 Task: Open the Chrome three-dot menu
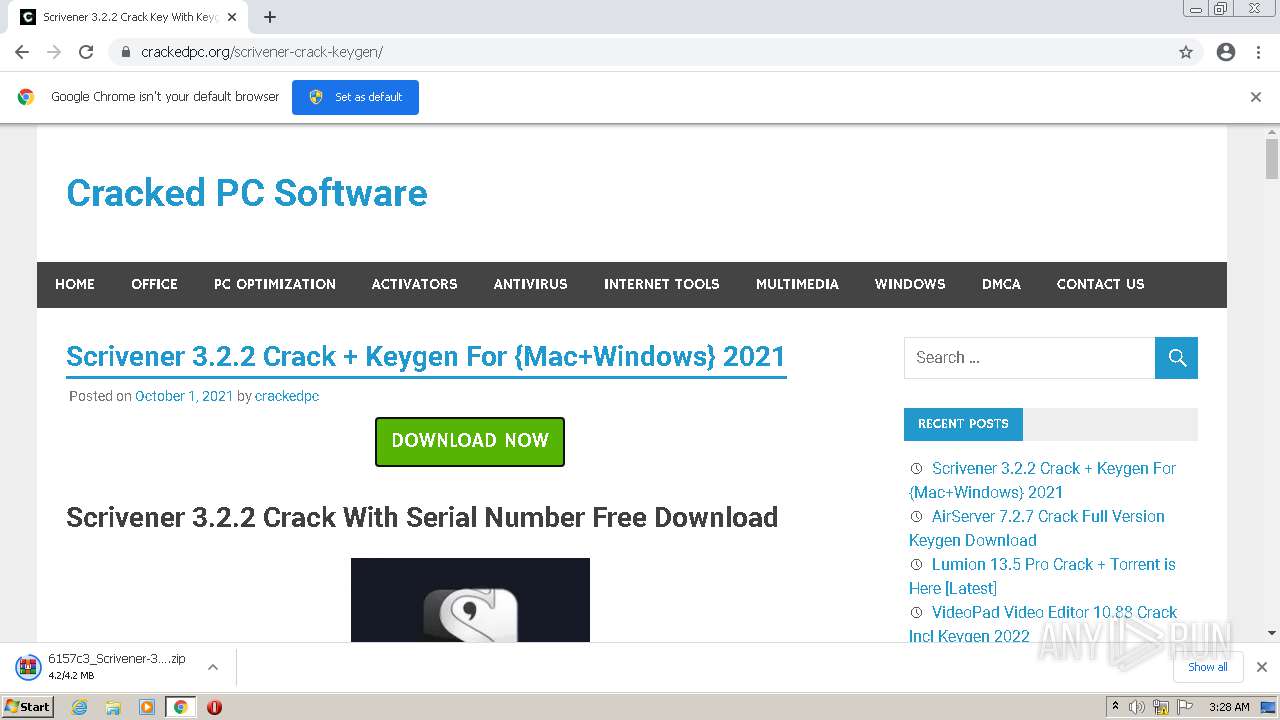1258,52
